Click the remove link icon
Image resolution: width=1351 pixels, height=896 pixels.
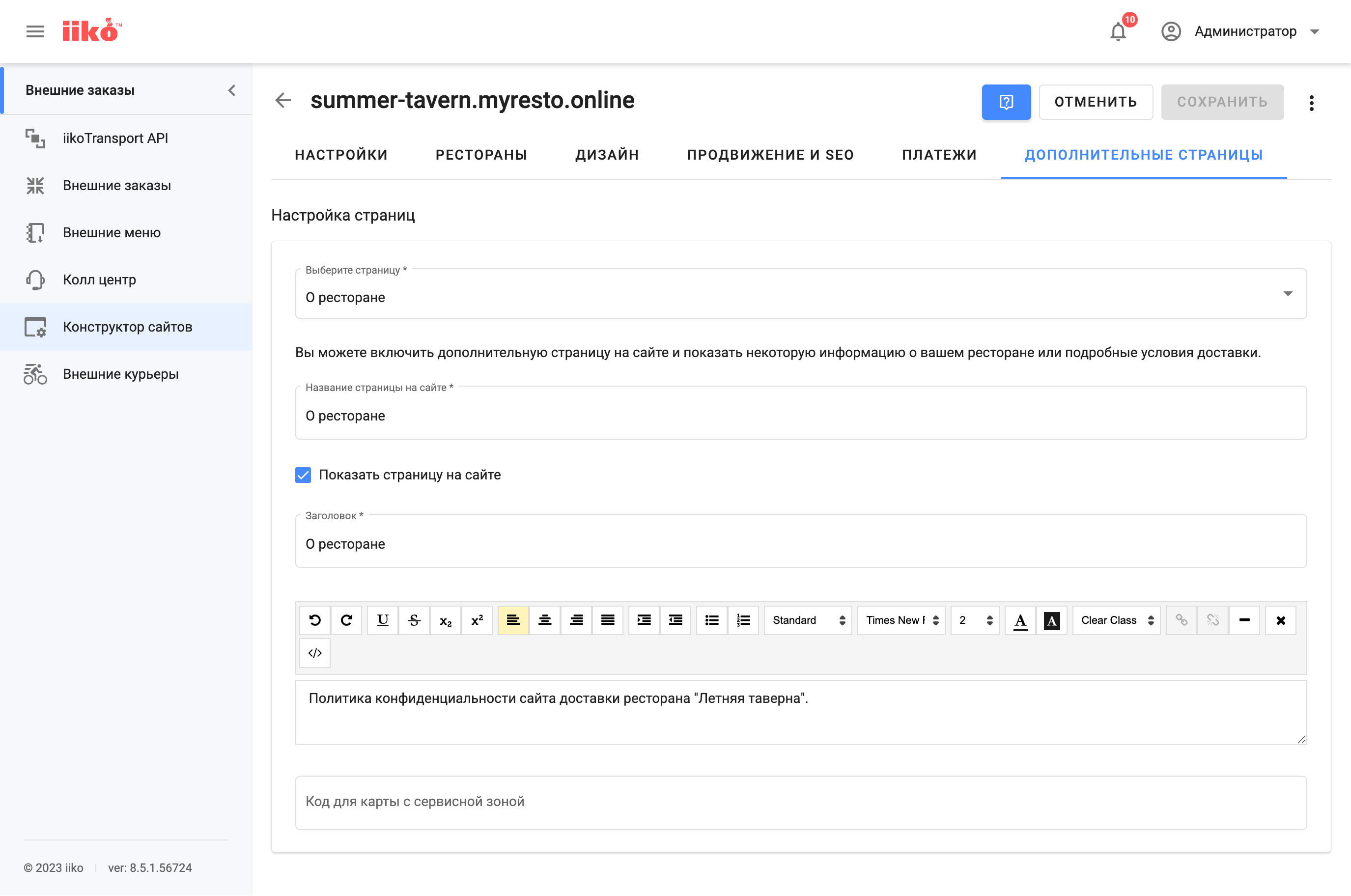1212,620
